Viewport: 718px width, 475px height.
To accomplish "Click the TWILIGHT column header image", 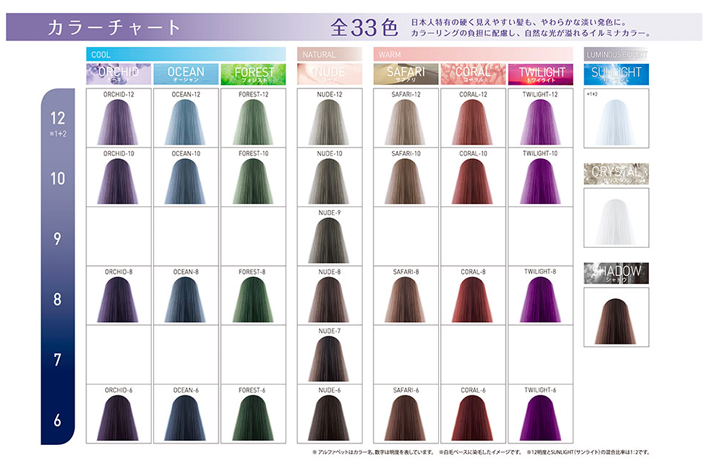I will pos(540,74).
